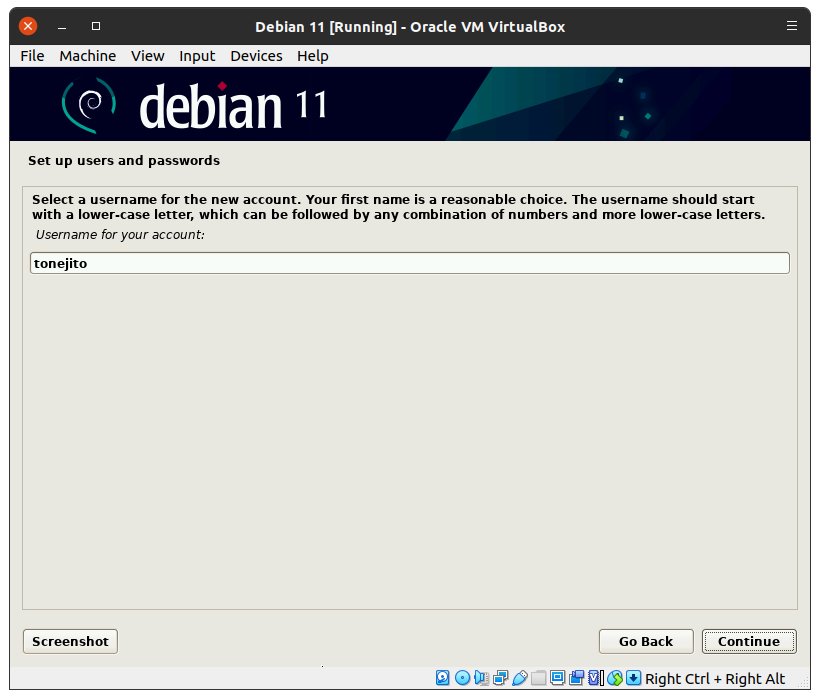Open the optical drive status icon
Viewport: 820px width, 699px height.
pyautogui.click(x=462, y=678)
